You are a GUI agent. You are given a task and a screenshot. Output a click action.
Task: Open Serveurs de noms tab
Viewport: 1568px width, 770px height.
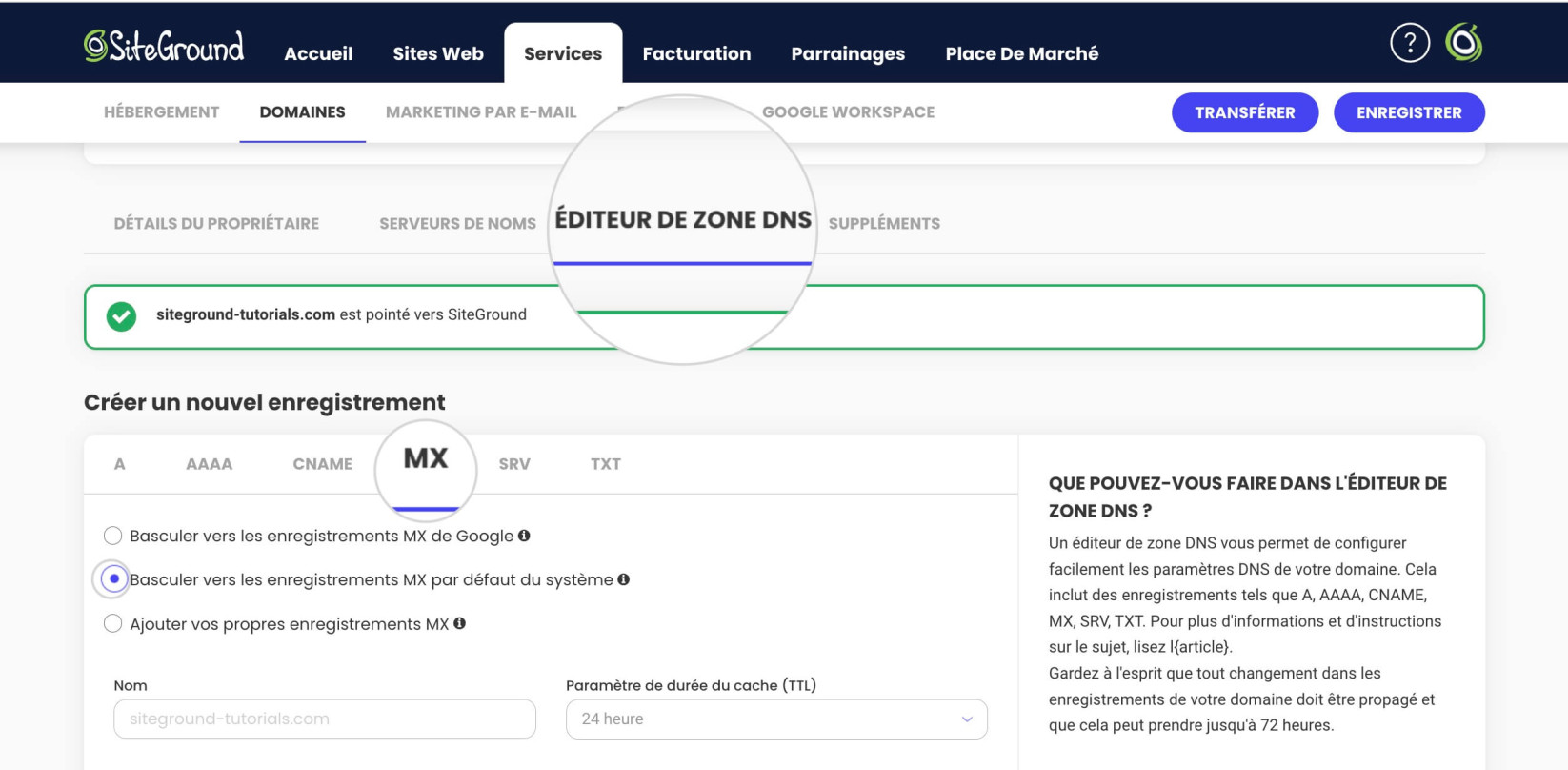pyautogui.click(x=457, y=224)
